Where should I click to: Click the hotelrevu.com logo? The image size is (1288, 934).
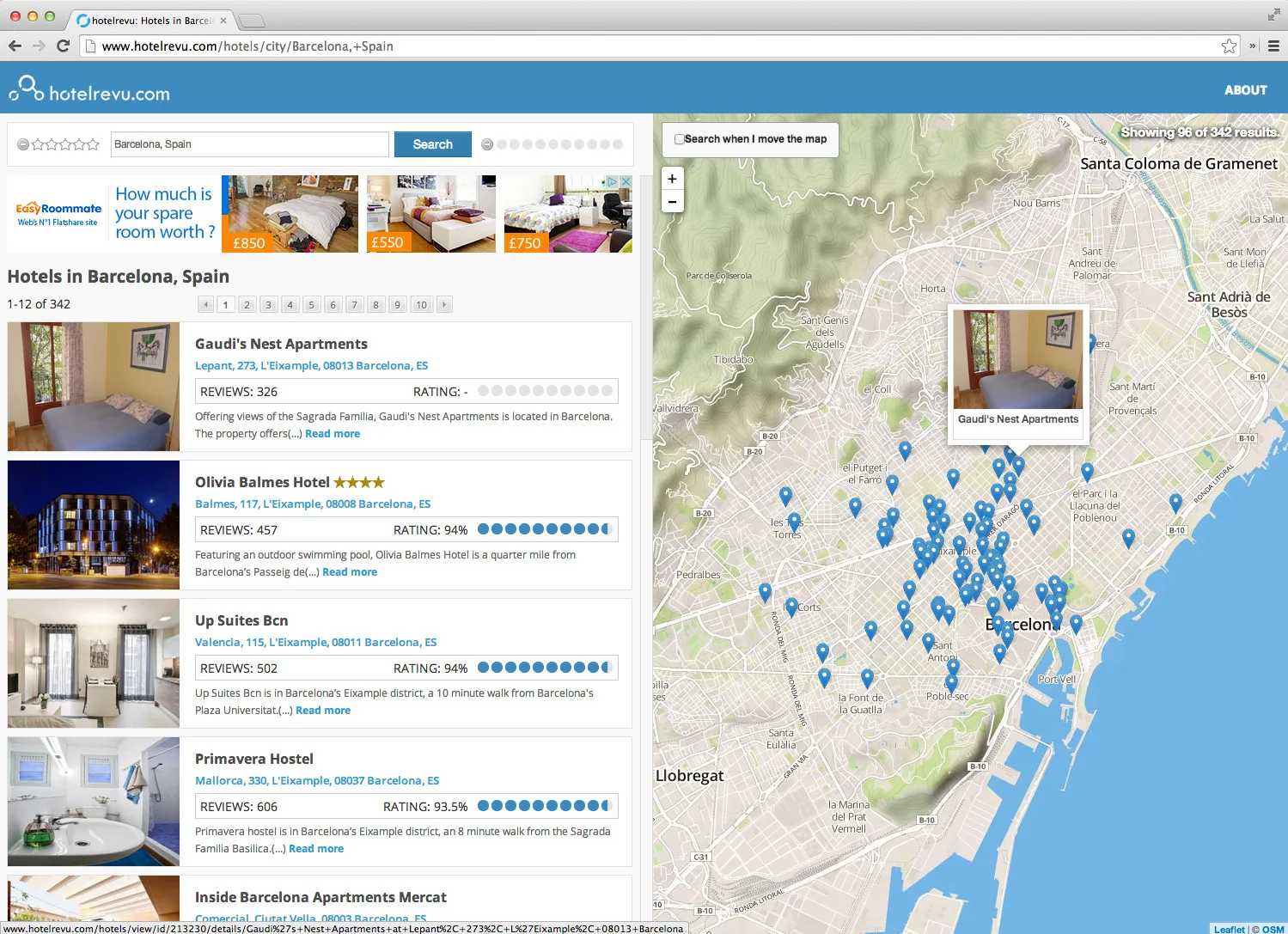pos(89,89)
